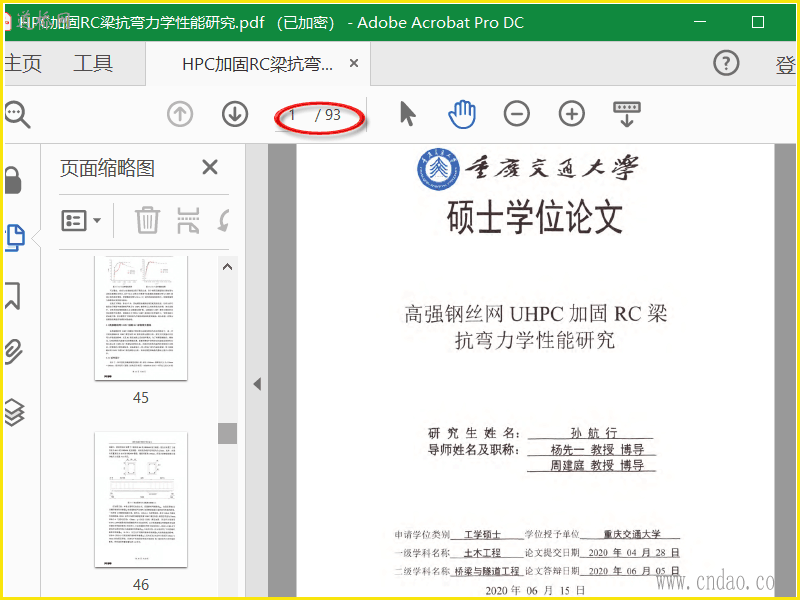Screen dimensions: 800x600
Task: Select page 45 thumbnail
Action: pos(141,318)
